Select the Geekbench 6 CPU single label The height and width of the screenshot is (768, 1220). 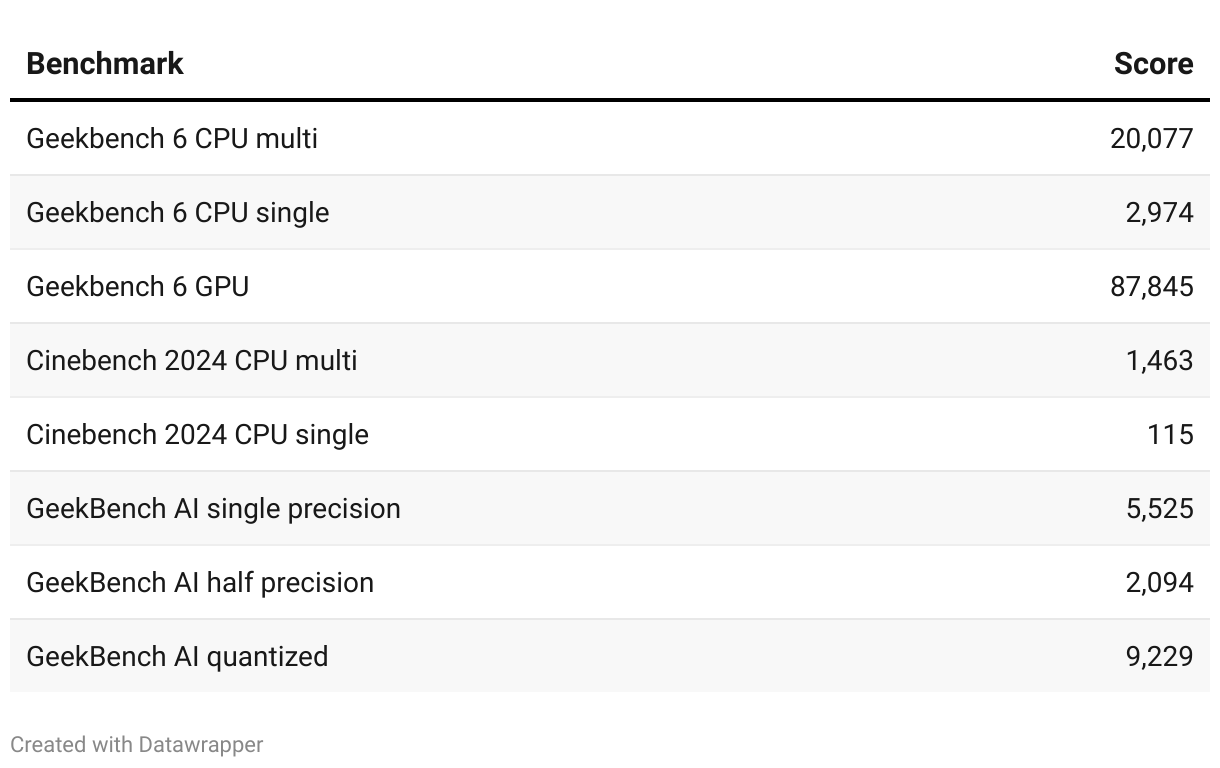click(177, 212)
